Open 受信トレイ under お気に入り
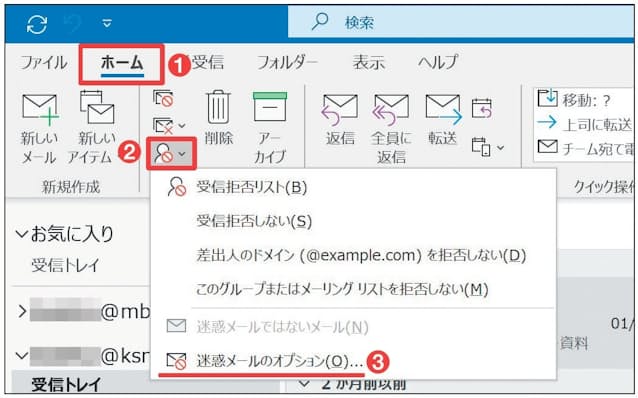 65,265
